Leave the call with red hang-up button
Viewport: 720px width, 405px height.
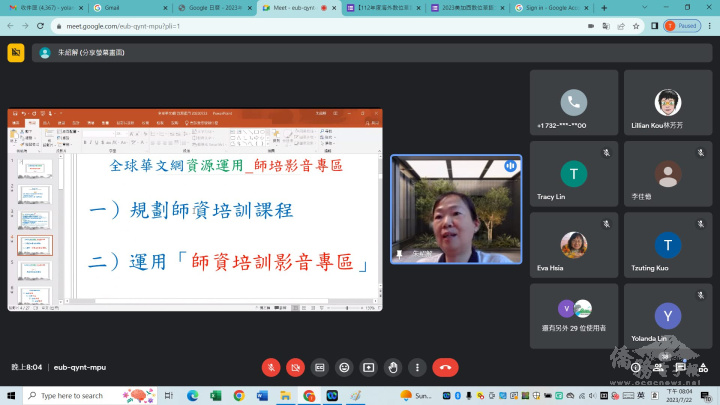[x=445, y=367]
